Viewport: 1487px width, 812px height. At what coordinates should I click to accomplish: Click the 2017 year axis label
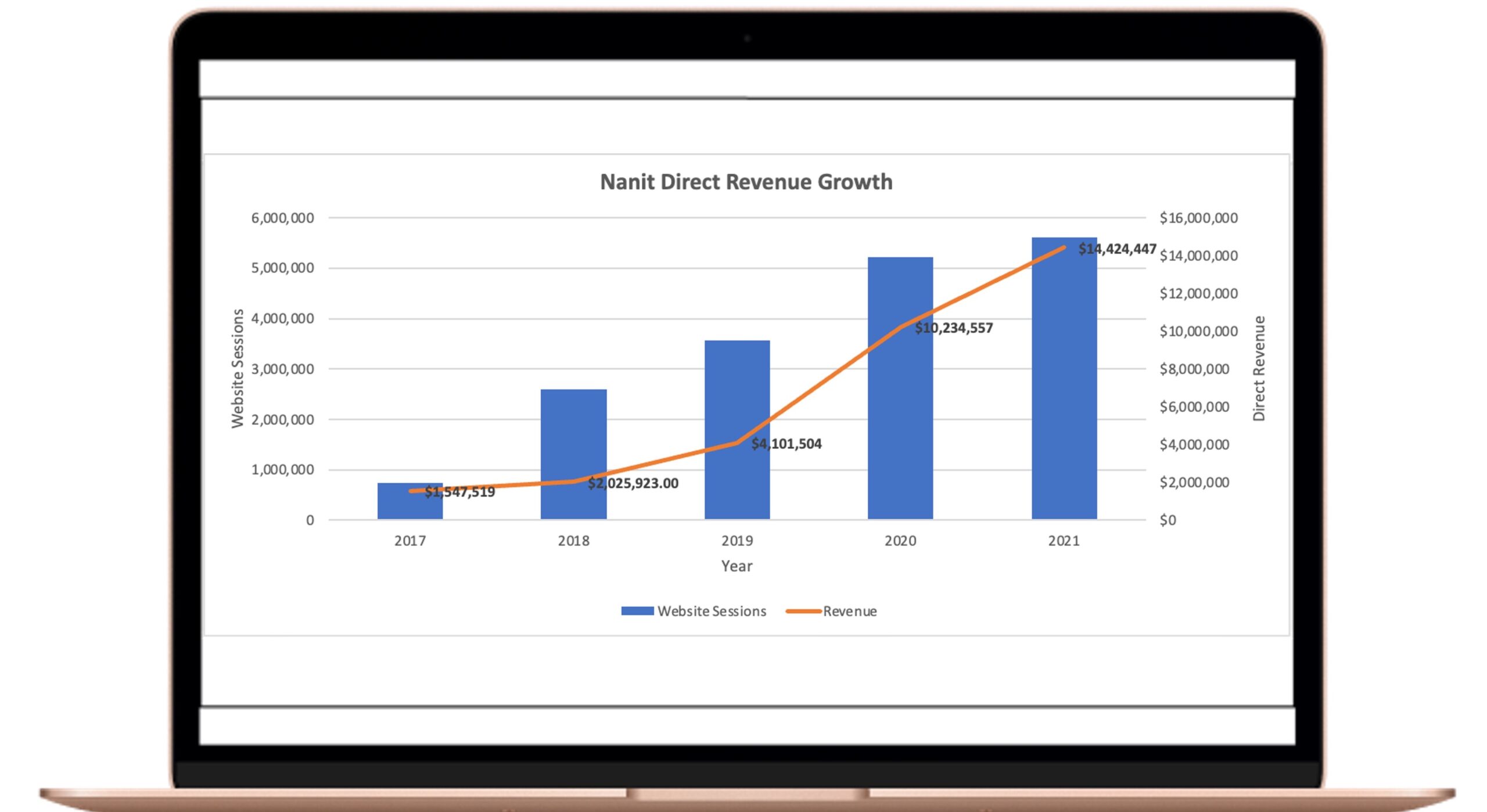(x=410, y=541)
